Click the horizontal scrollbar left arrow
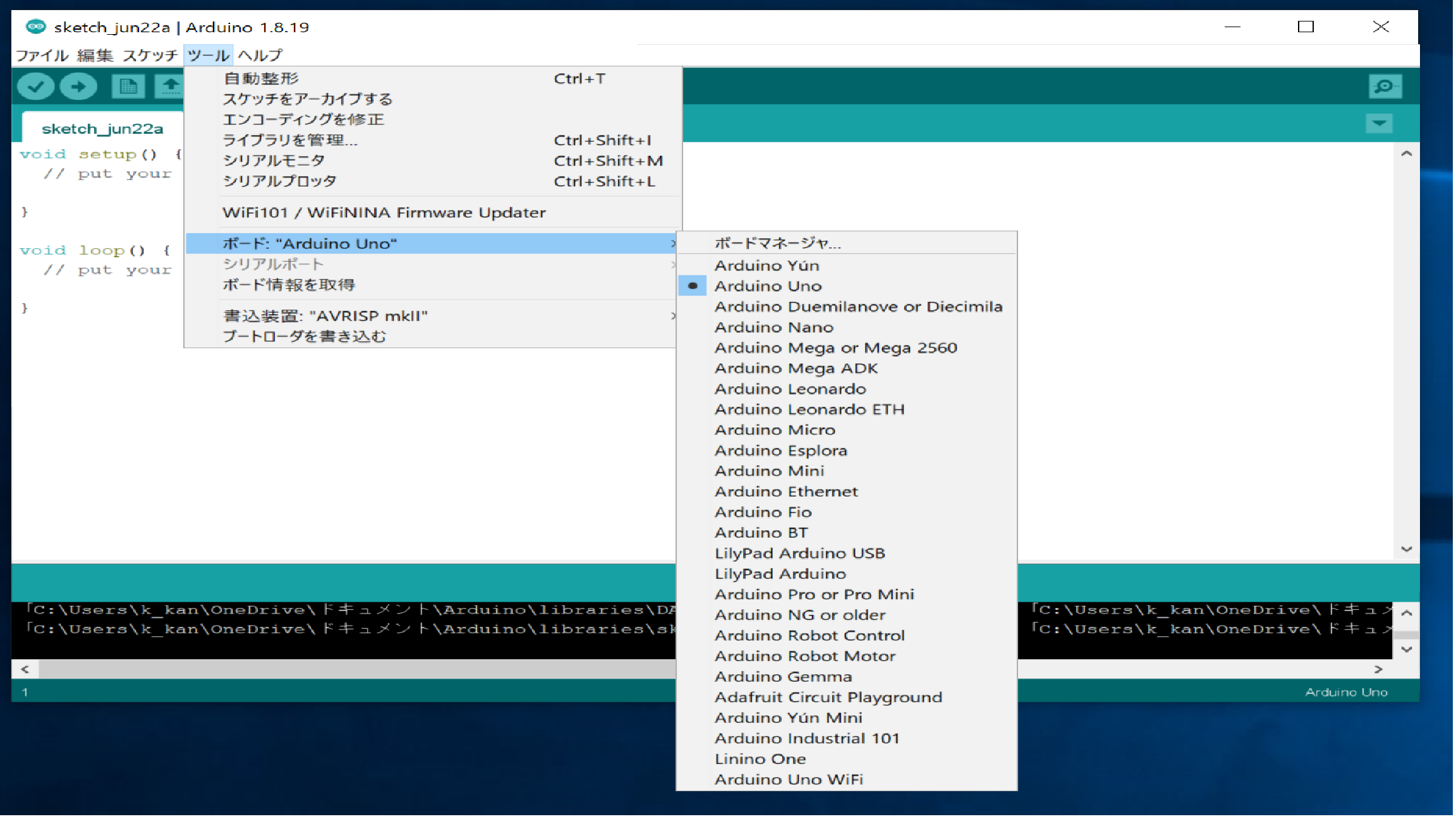This screenshot has width=1456, height=819. tap(25, 669)
